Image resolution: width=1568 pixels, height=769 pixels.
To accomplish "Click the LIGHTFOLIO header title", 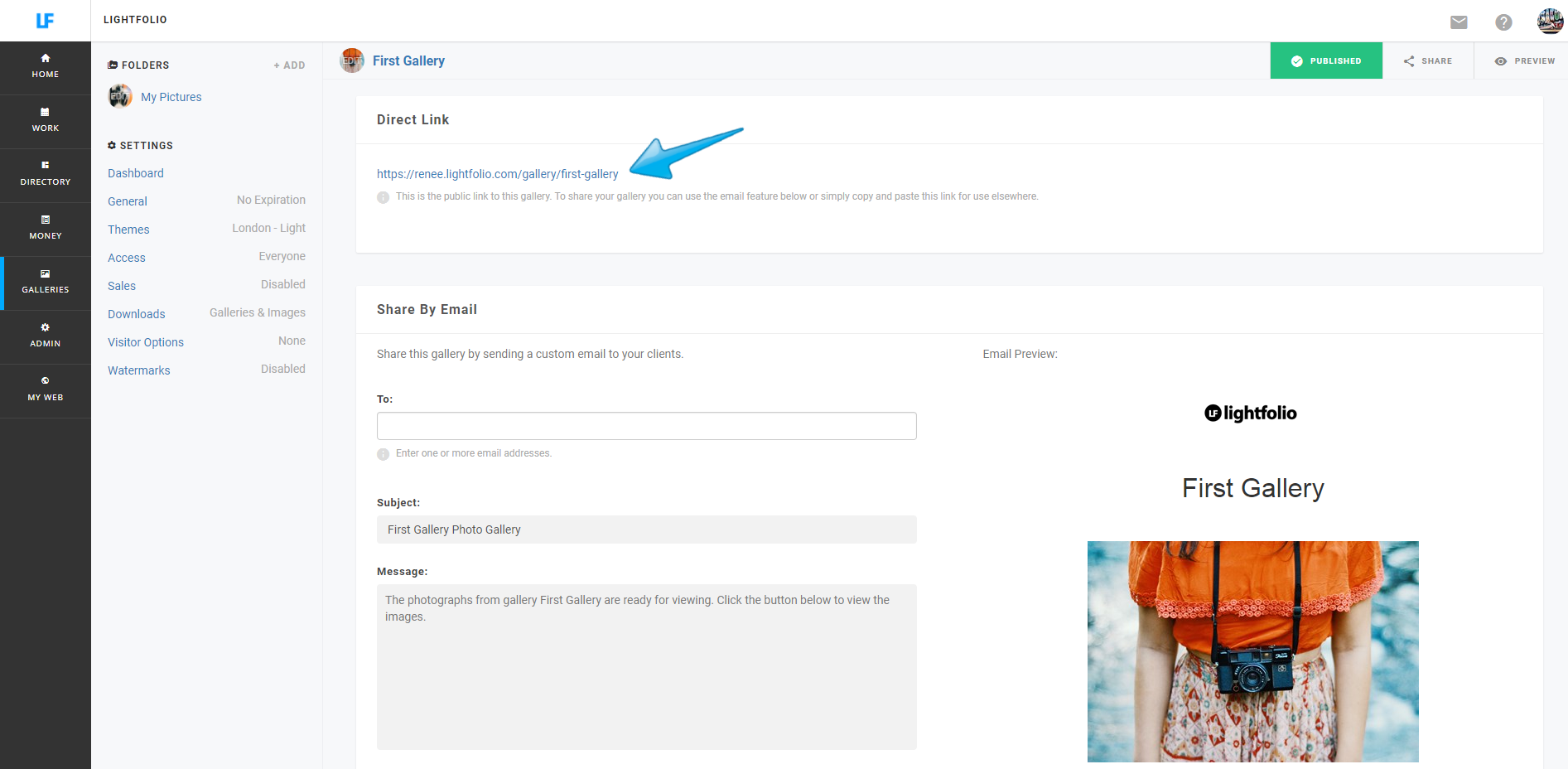I will click(x=135, y=20).
